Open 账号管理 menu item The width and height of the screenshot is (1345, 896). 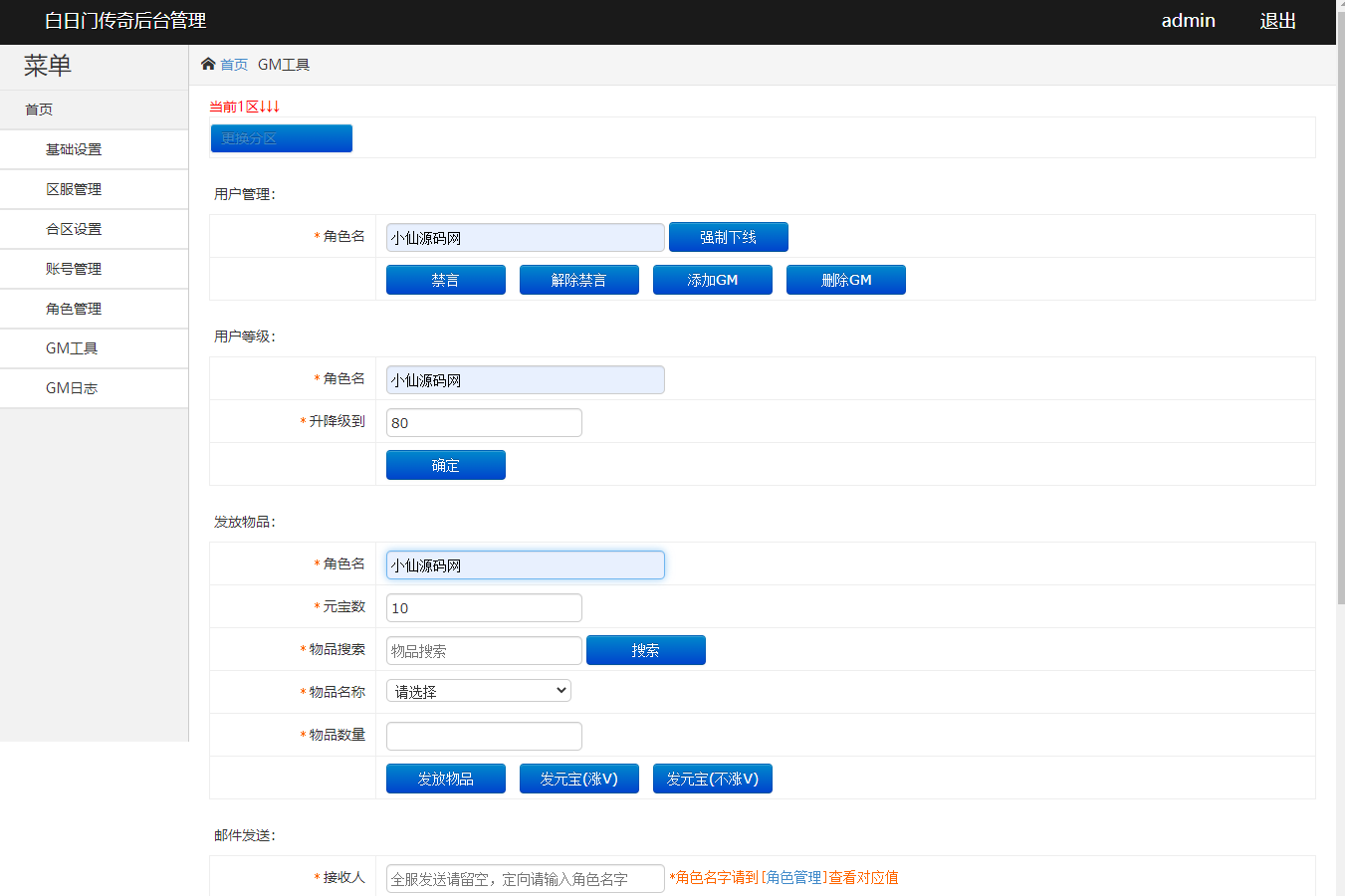point(95,269)
